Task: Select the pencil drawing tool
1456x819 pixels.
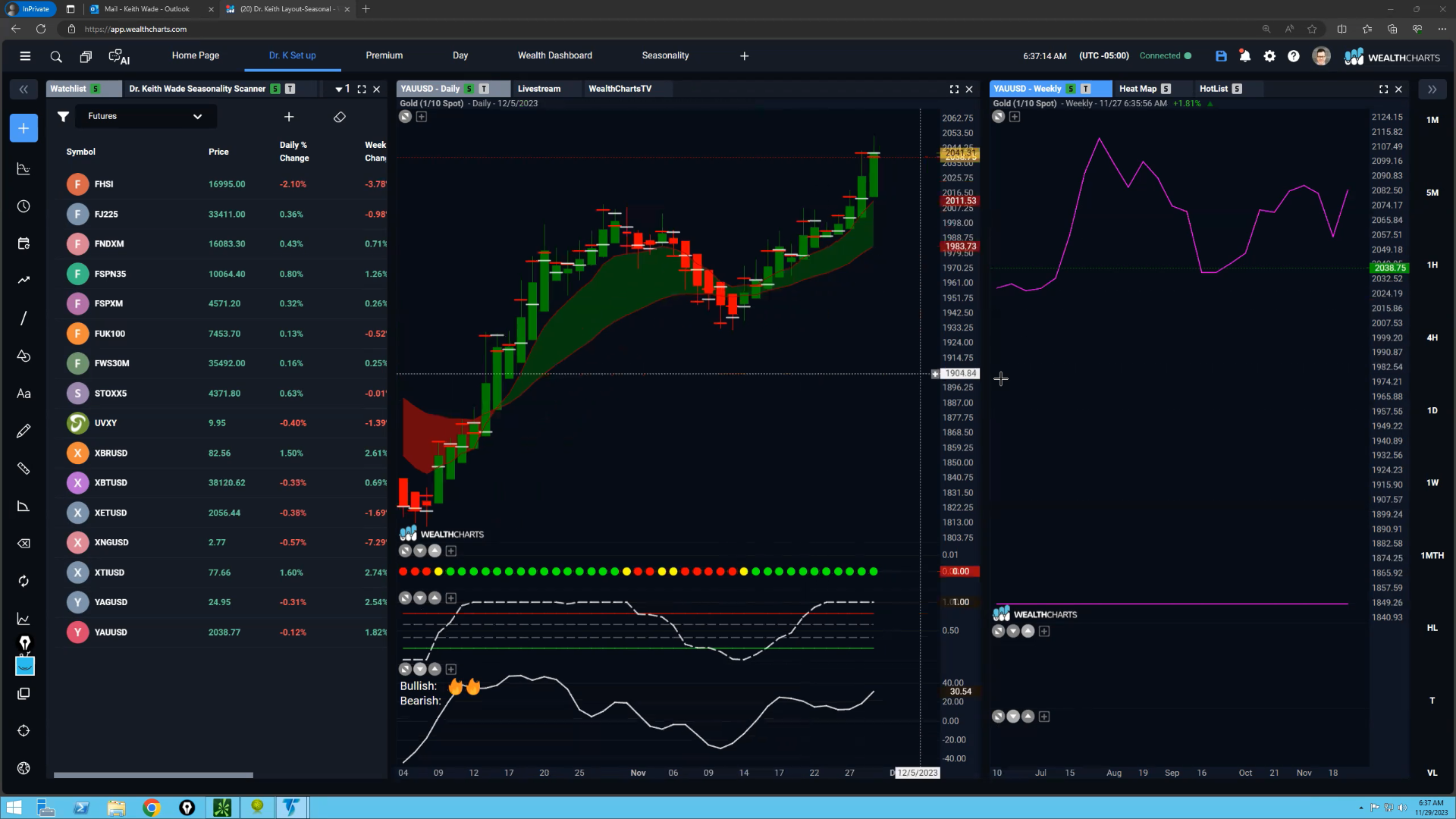Action: click(x=24, y=431)
